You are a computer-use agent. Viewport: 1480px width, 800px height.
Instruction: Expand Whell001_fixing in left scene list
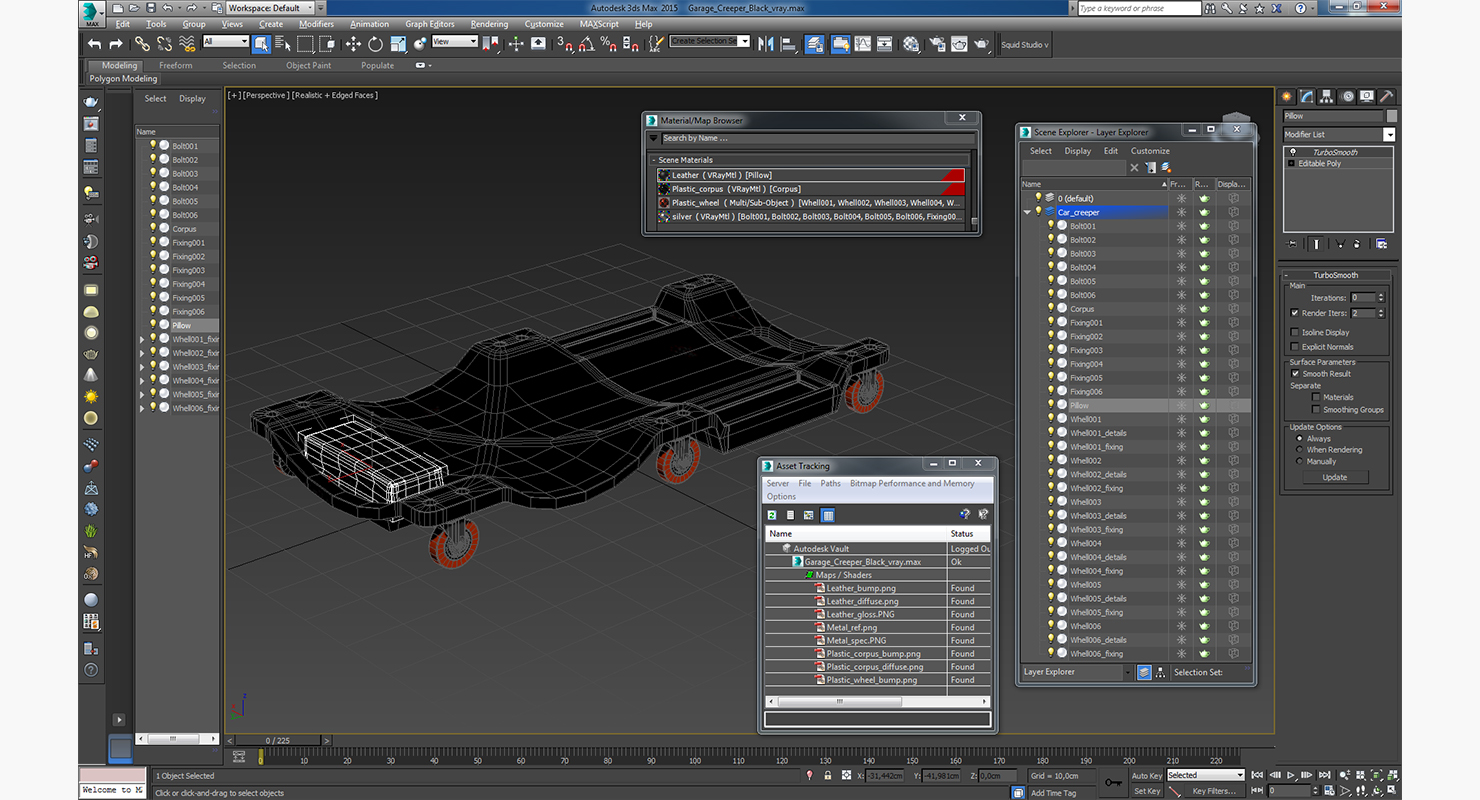(142, 340)
